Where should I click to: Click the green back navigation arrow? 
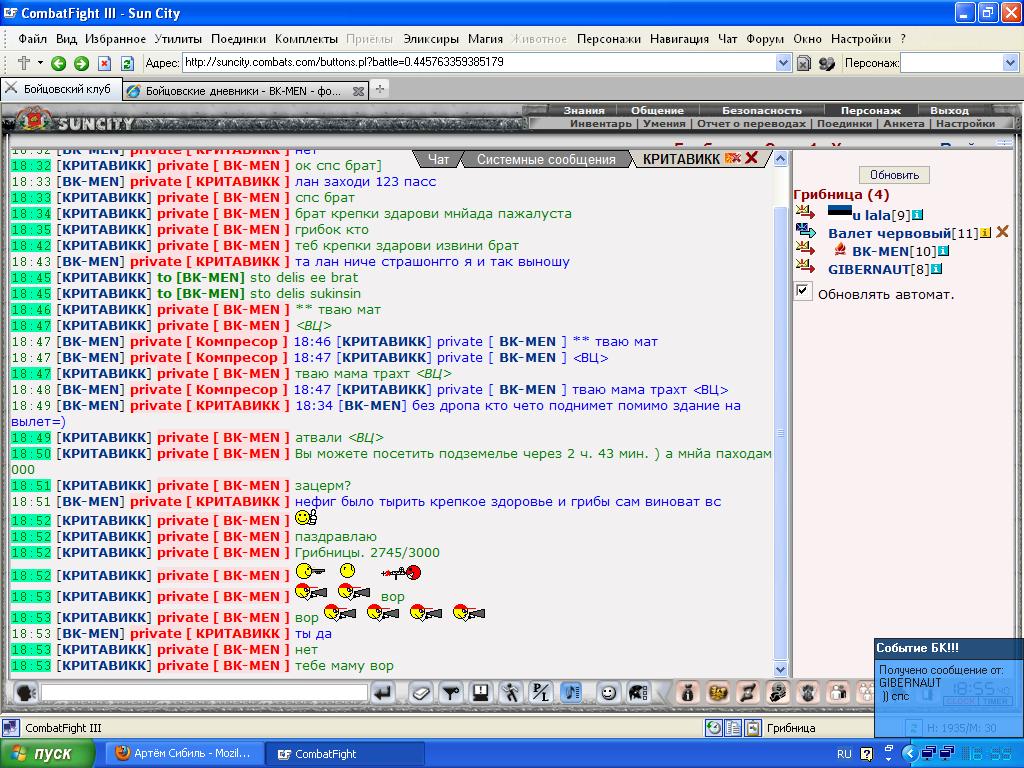[x=58, y=63]
